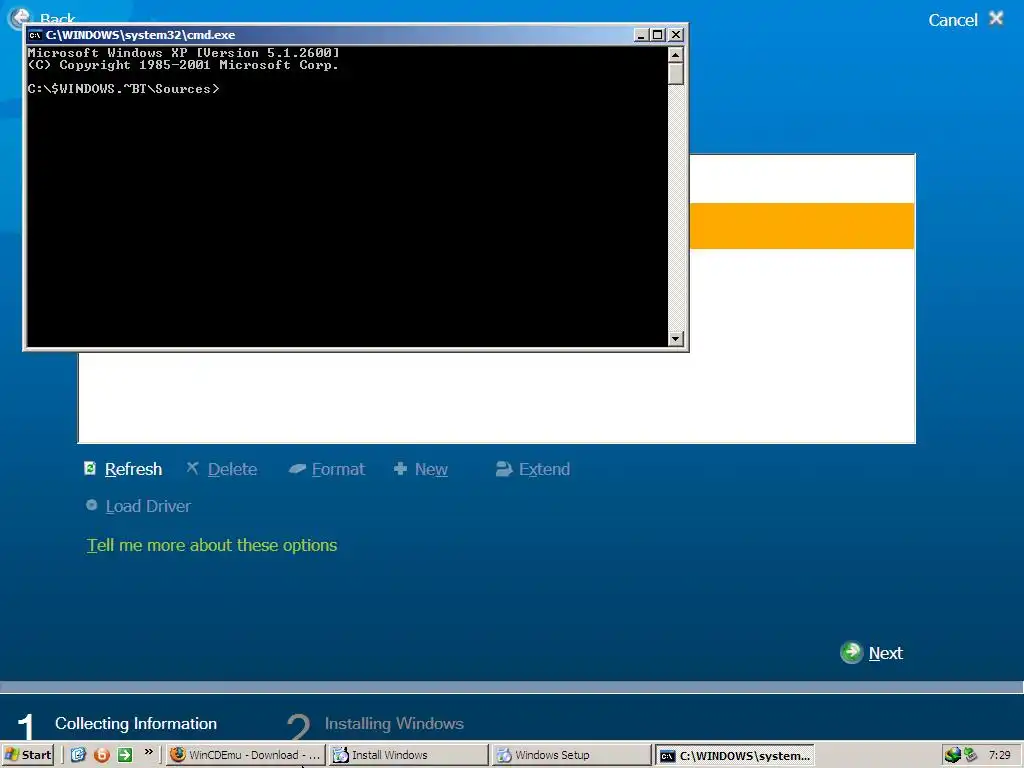Click the Cancel X icon

(x=996, y=18)
